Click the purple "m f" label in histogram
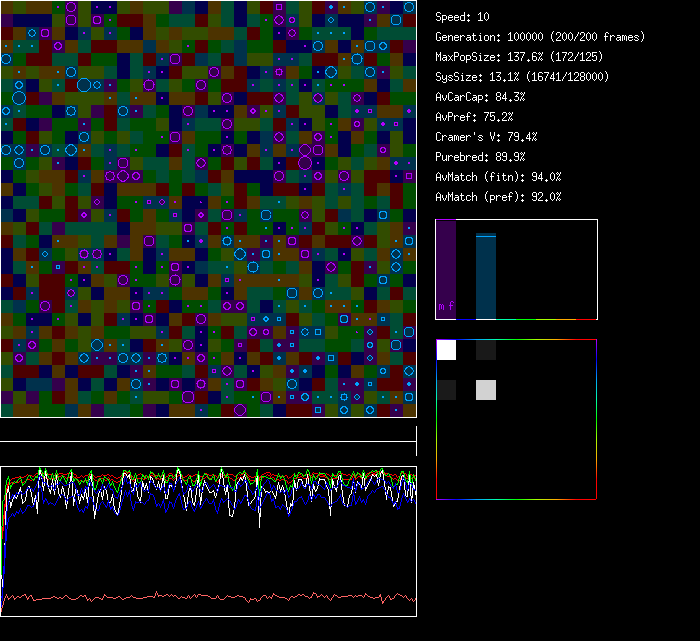The height and width of the screenshot is (641, 700). pyautogui.click(x=446, y=306)
